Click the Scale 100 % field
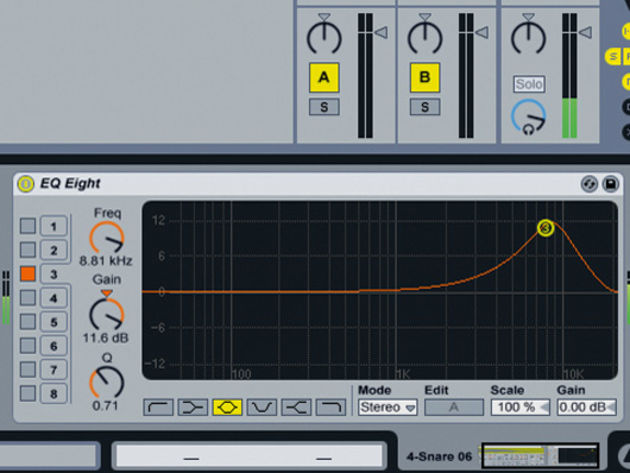Image resolution: width=630 pixels, height=473 pixels. pos(520,407)
